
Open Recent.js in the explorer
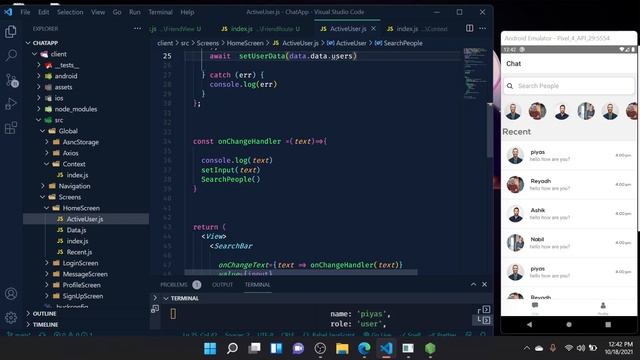(x=79, y=252)
